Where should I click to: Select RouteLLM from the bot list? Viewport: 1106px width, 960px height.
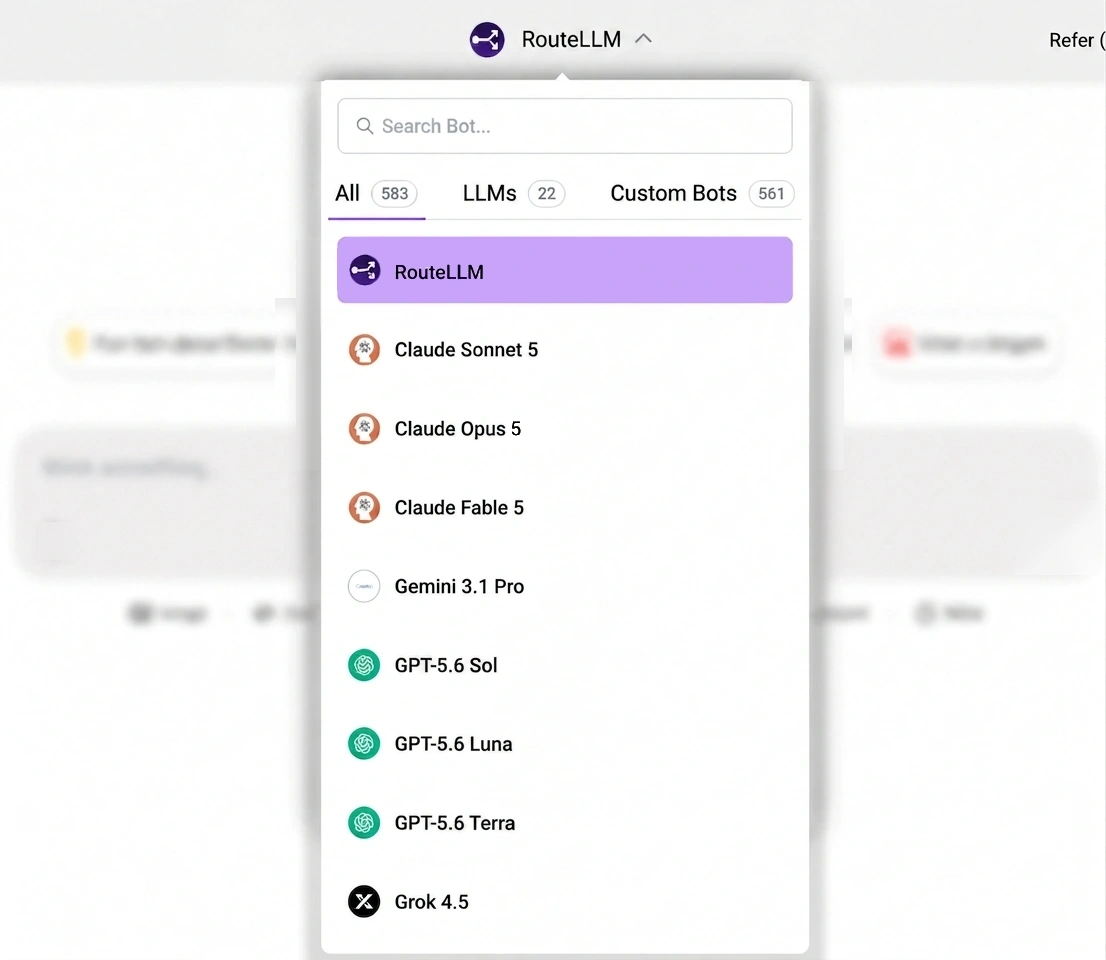point(564,270)
